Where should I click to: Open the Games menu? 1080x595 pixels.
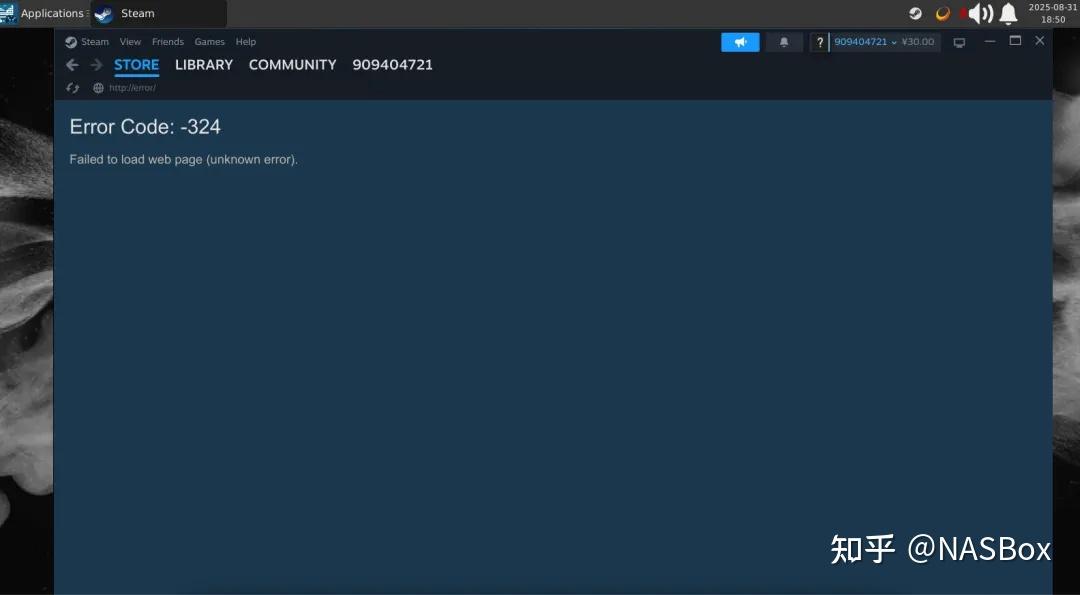tap(209, 41)
